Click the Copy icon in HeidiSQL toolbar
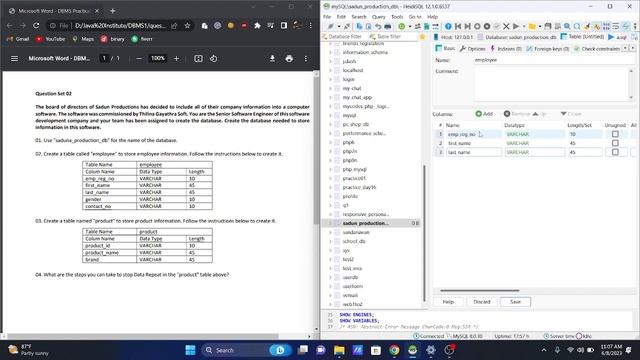The image size is (640, 360). pos(359,26)
